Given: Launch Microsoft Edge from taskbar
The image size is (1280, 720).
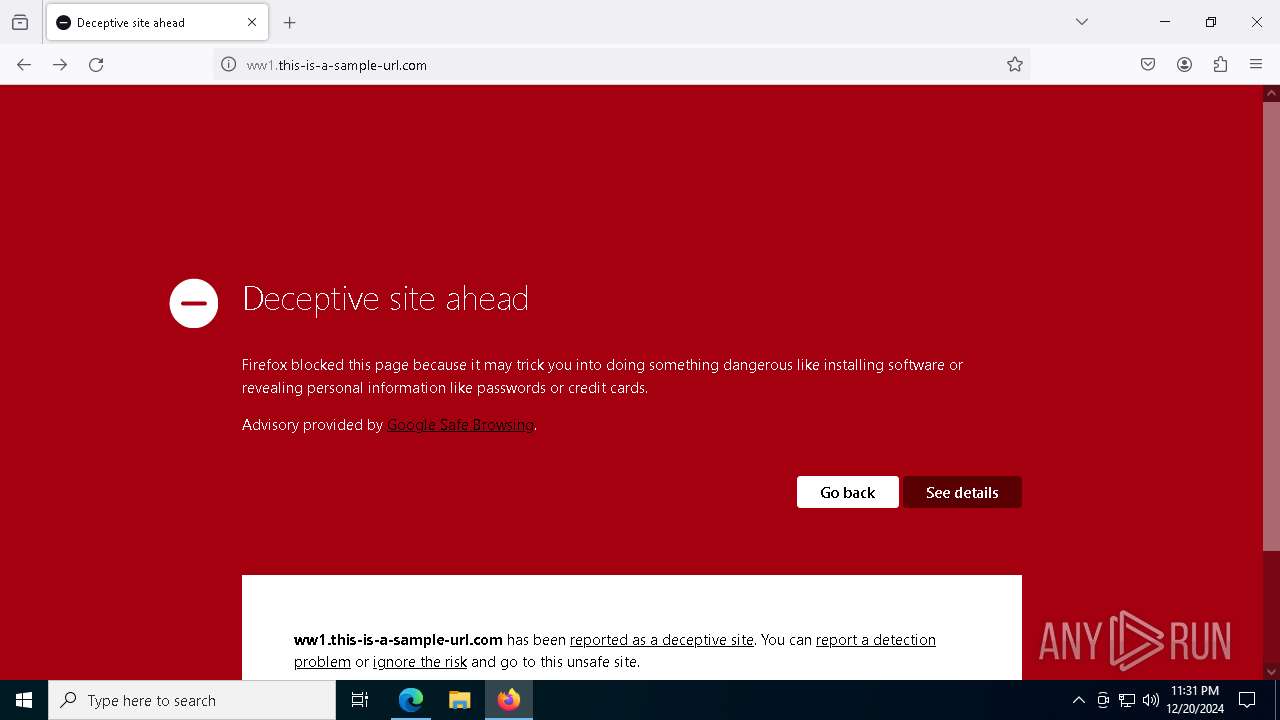Looking at the screenshot, I should click(x=411, y=700).
